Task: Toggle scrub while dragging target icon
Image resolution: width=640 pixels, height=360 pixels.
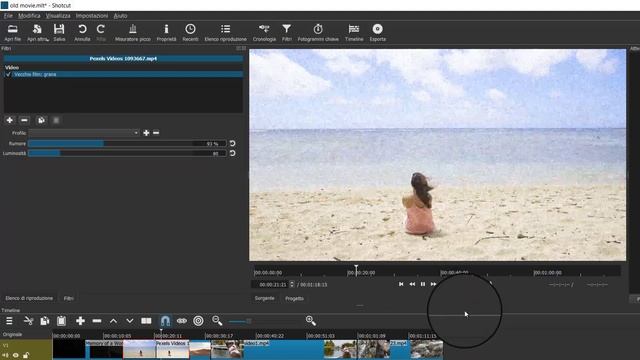Action: (x=198, y=321)
